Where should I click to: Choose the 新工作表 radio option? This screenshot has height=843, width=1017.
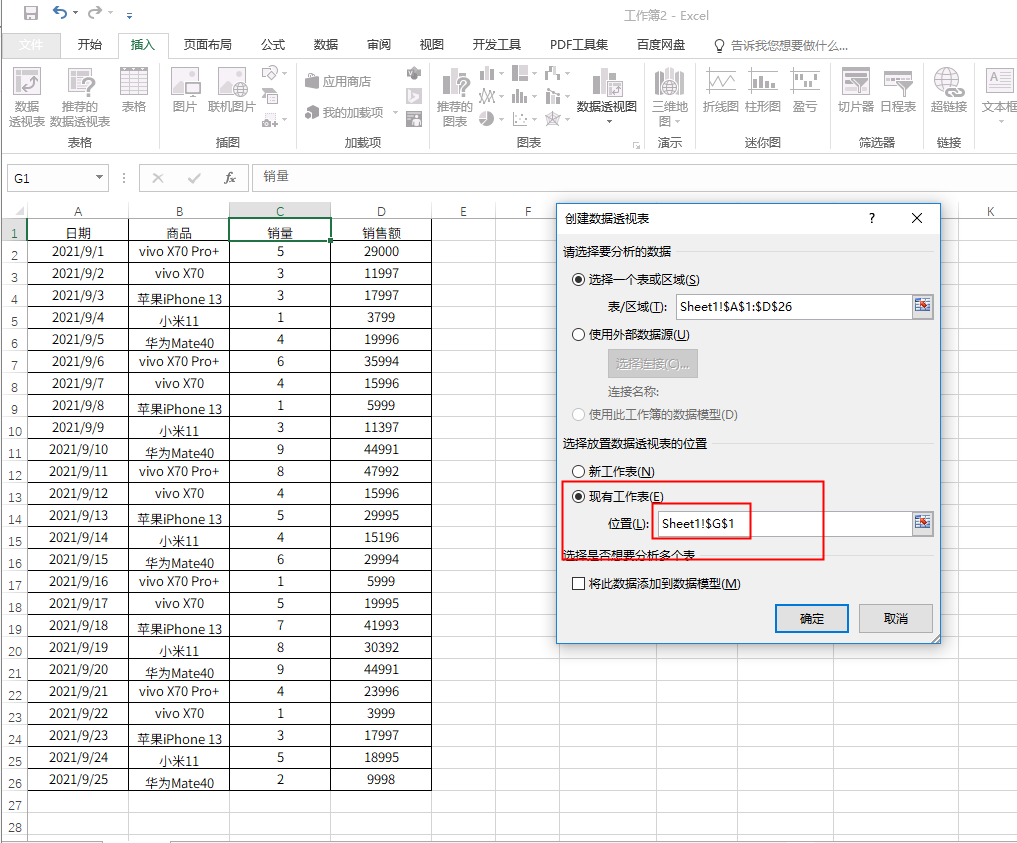coord(578,471)
